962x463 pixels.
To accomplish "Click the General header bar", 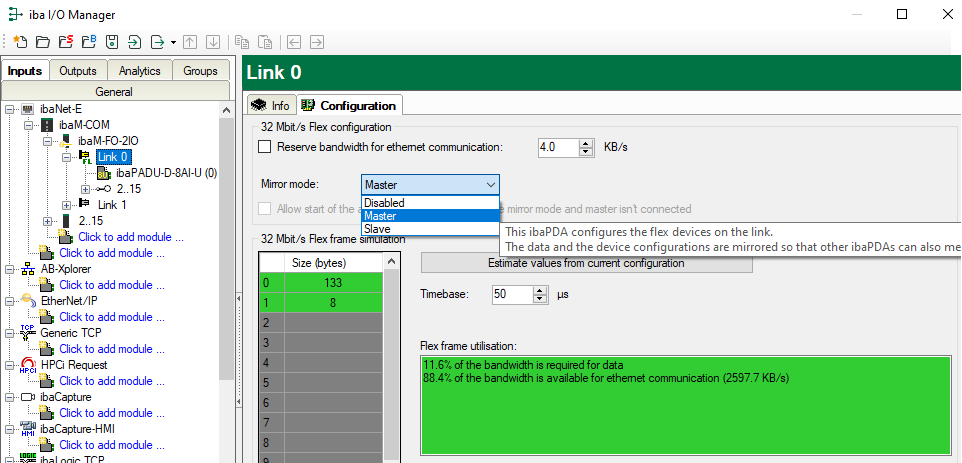I will 117,92.
